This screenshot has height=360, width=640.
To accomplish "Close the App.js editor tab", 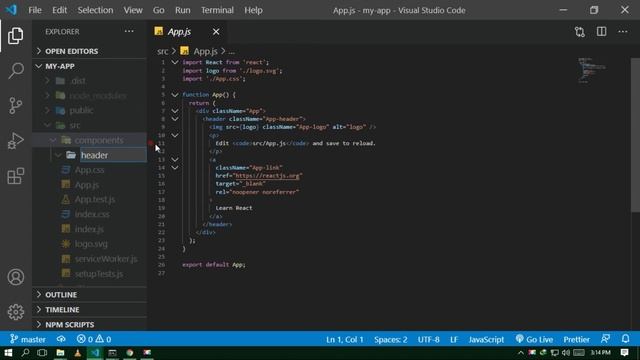I will pos(216,32).
